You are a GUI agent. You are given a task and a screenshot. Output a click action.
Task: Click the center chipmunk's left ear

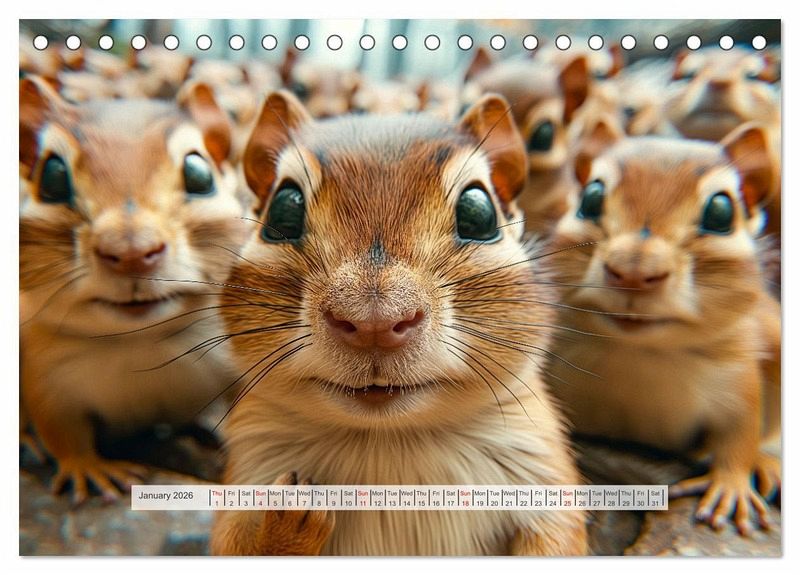[x=270, y=140]
